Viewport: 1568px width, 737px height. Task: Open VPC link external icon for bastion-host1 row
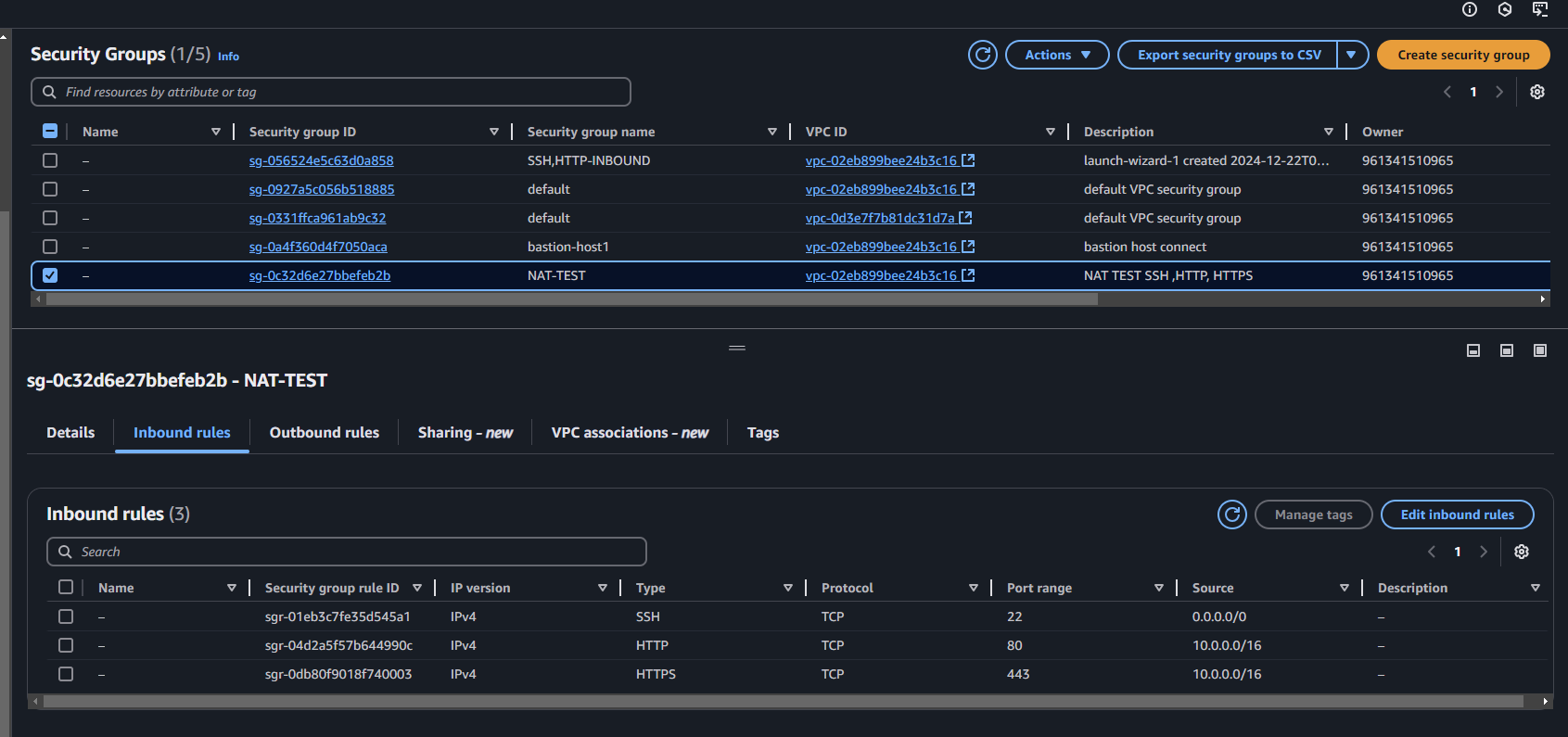(969, 247)
